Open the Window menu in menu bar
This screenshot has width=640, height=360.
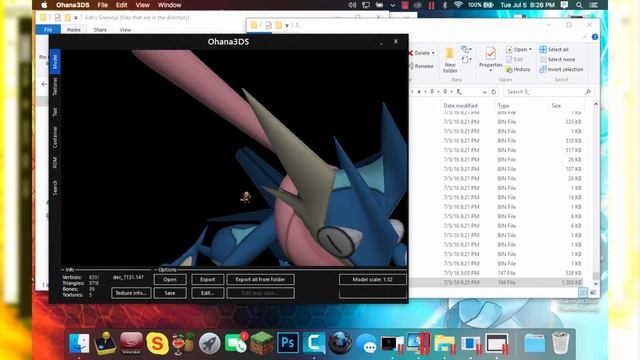point(169,5)
